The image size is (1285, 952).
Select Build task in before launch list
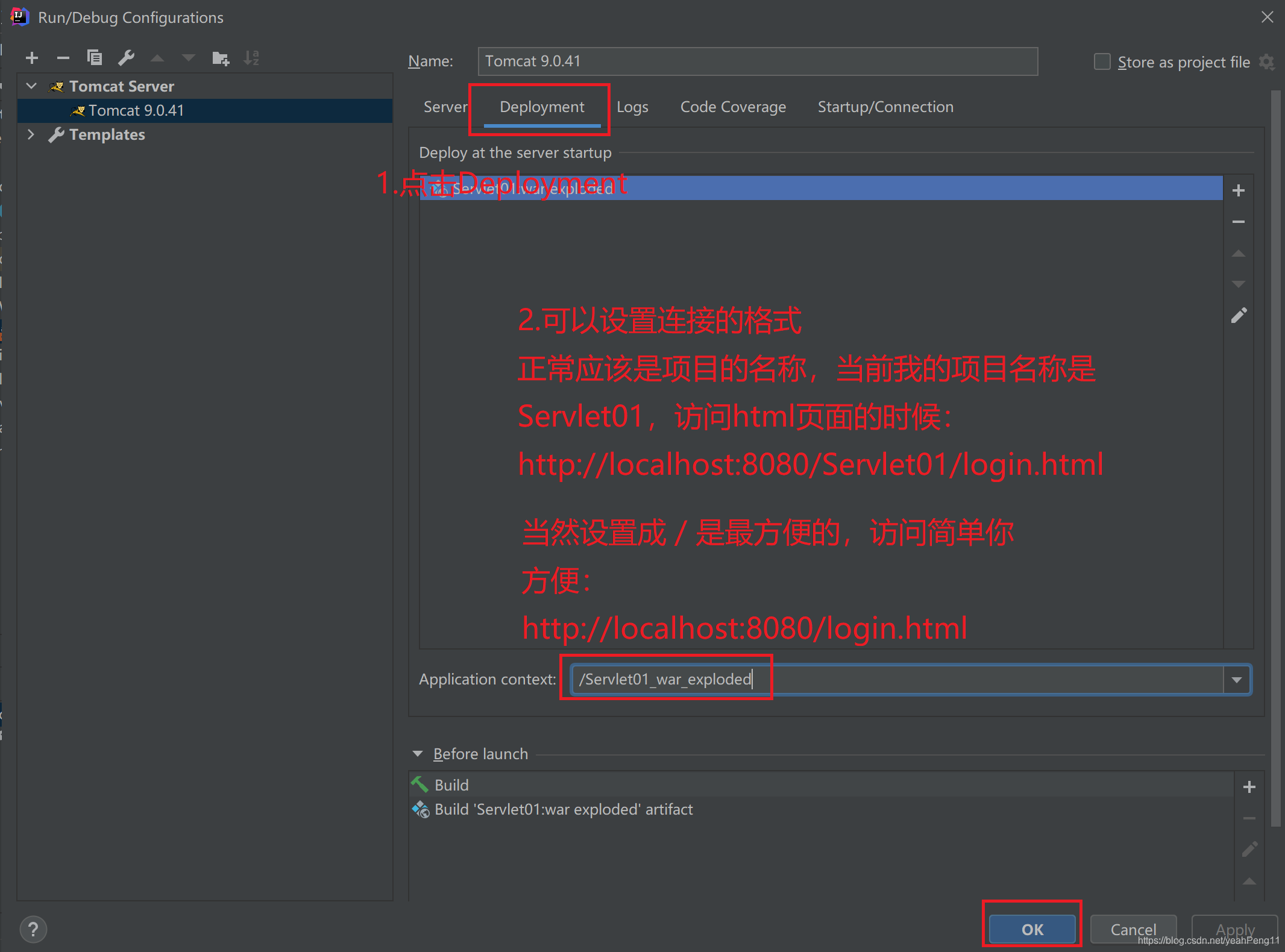(x=821, y=785)
